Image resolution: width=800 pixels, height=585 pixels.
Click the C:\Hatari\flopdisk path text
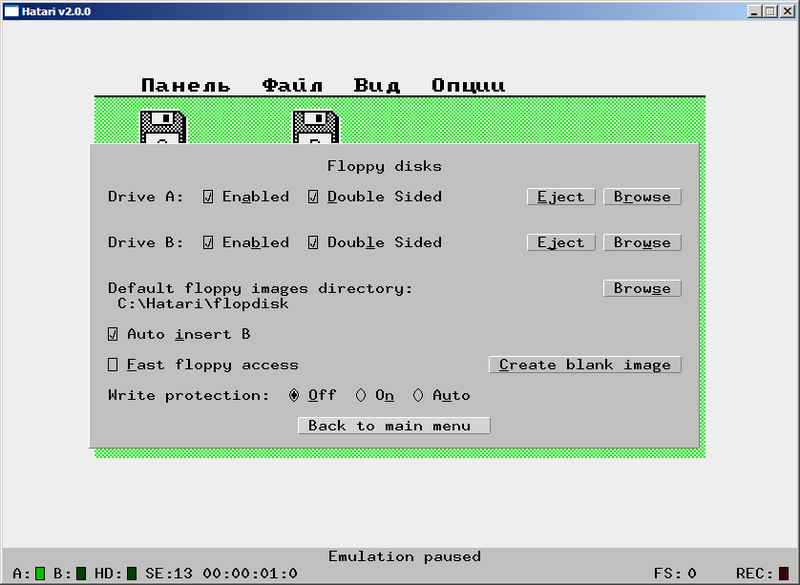(x=203, y=304)
